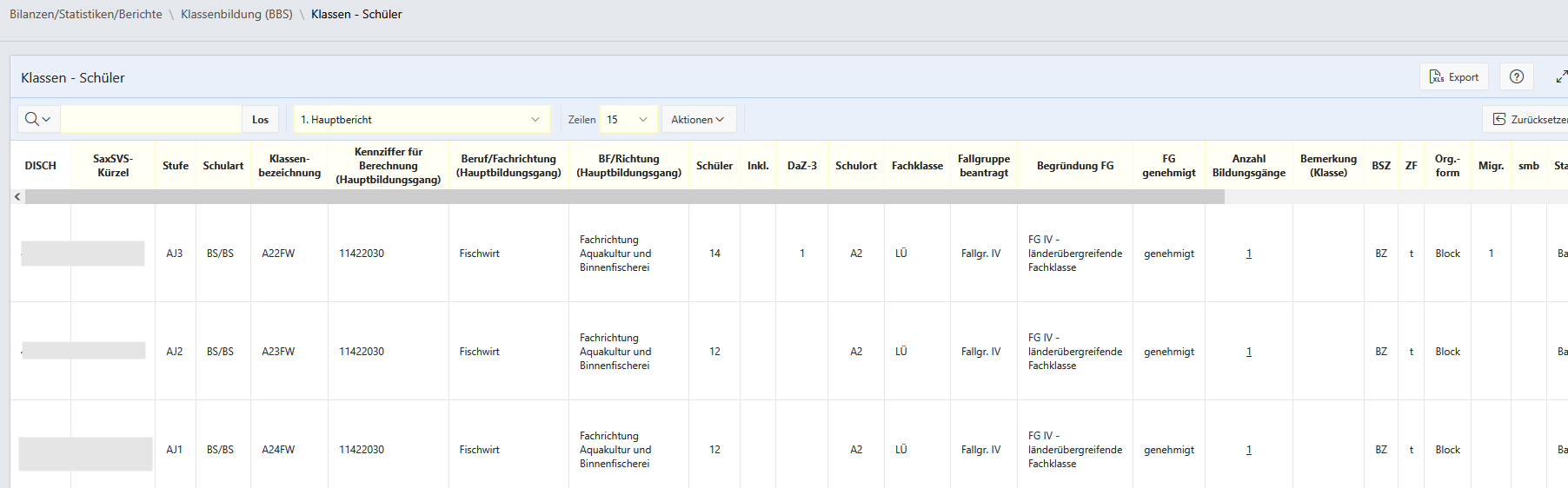Open Anzahl Bildungsgänge link for A23FW
Screen dimensions: 1568x488
tap(1249, 352)
